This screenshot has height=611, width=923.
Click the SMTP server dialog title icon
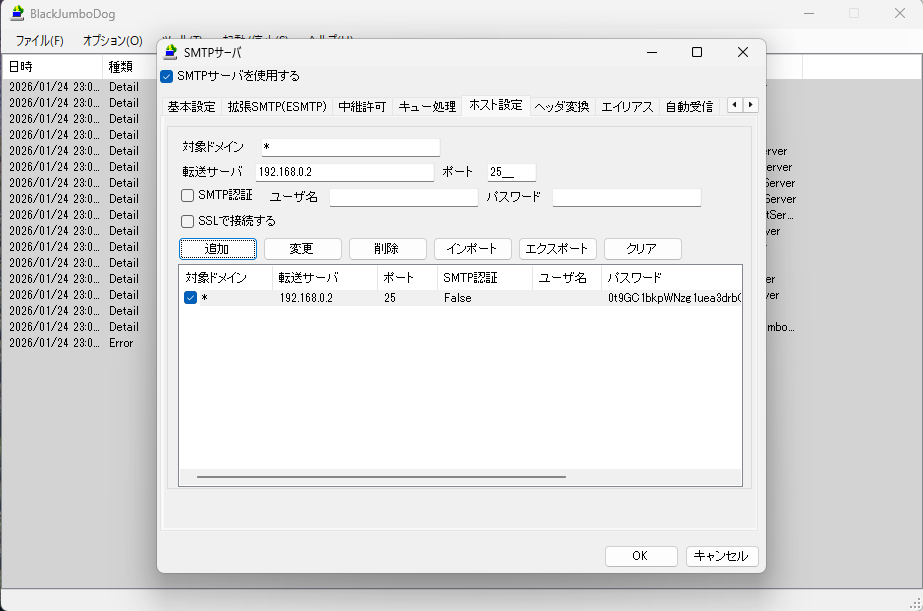[x=170, y=53]
